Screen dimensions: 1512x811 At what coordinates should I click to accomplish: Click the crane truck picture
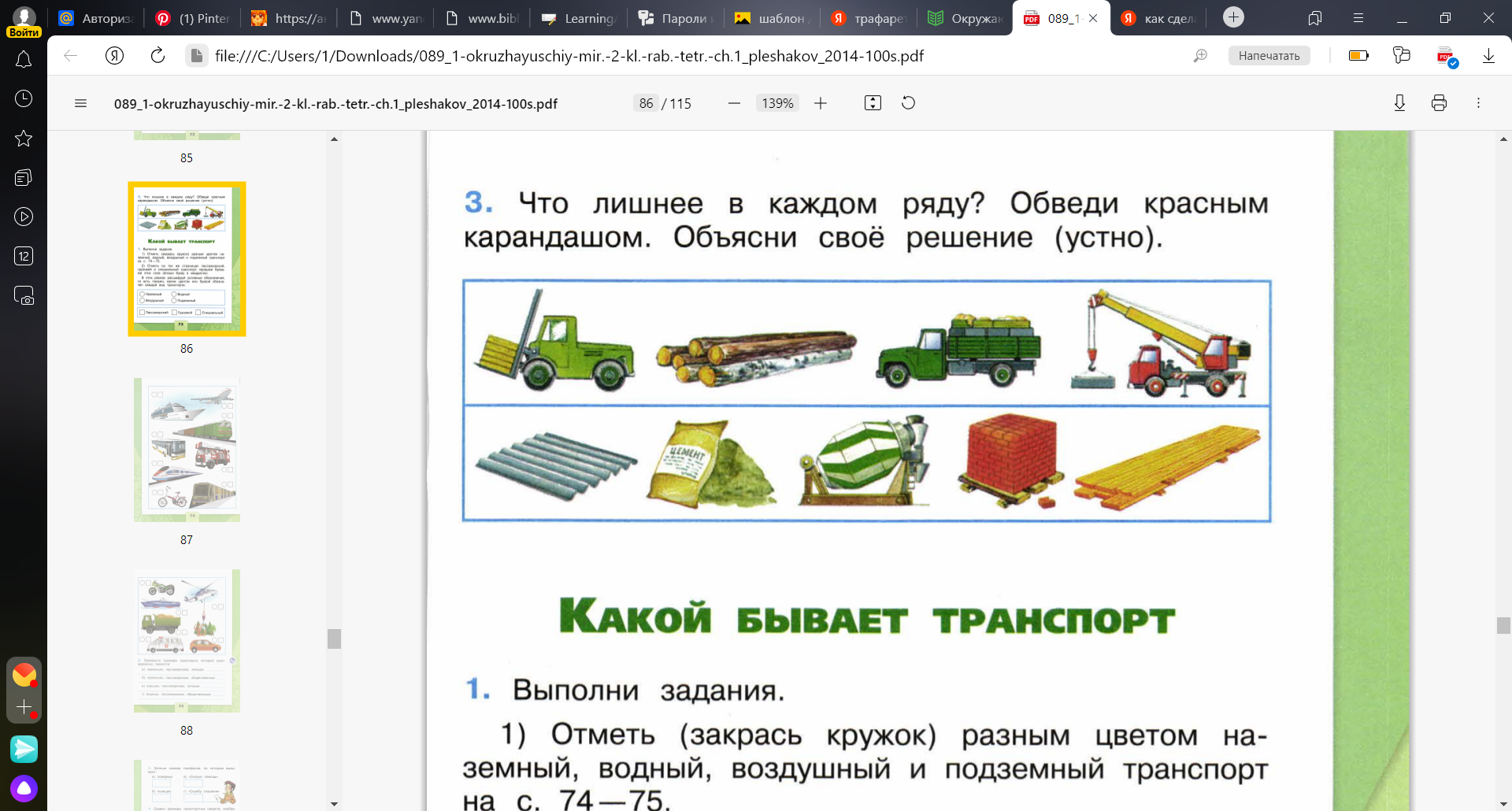click(x=1161, y=343)
